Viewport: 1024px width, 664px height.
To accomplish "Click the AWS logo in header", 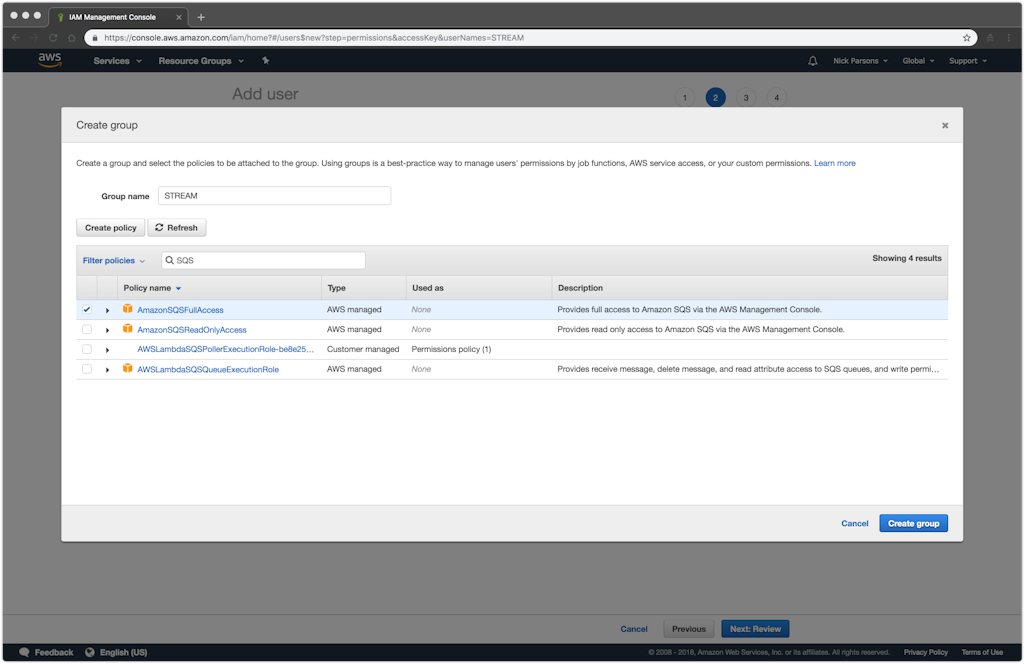I will [50, 60].
